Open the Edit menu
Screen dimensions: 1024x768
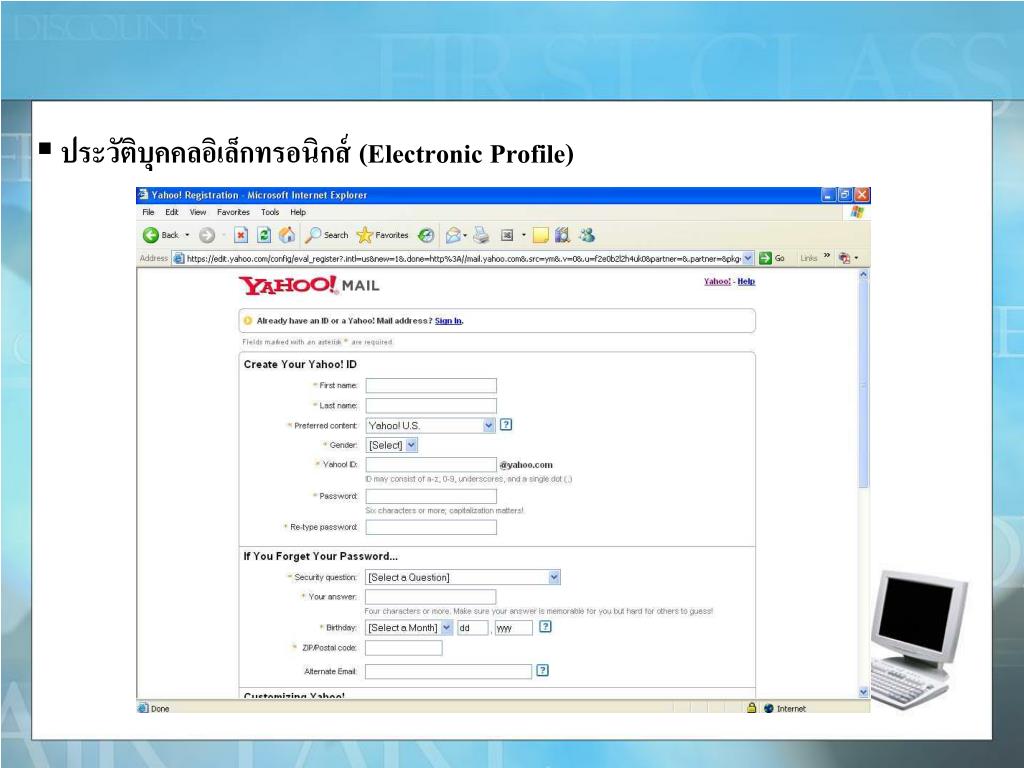172,212
